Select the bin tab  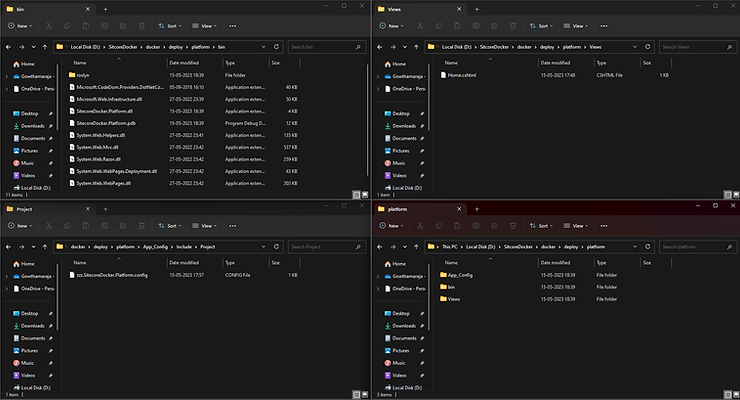click(47, 9)
